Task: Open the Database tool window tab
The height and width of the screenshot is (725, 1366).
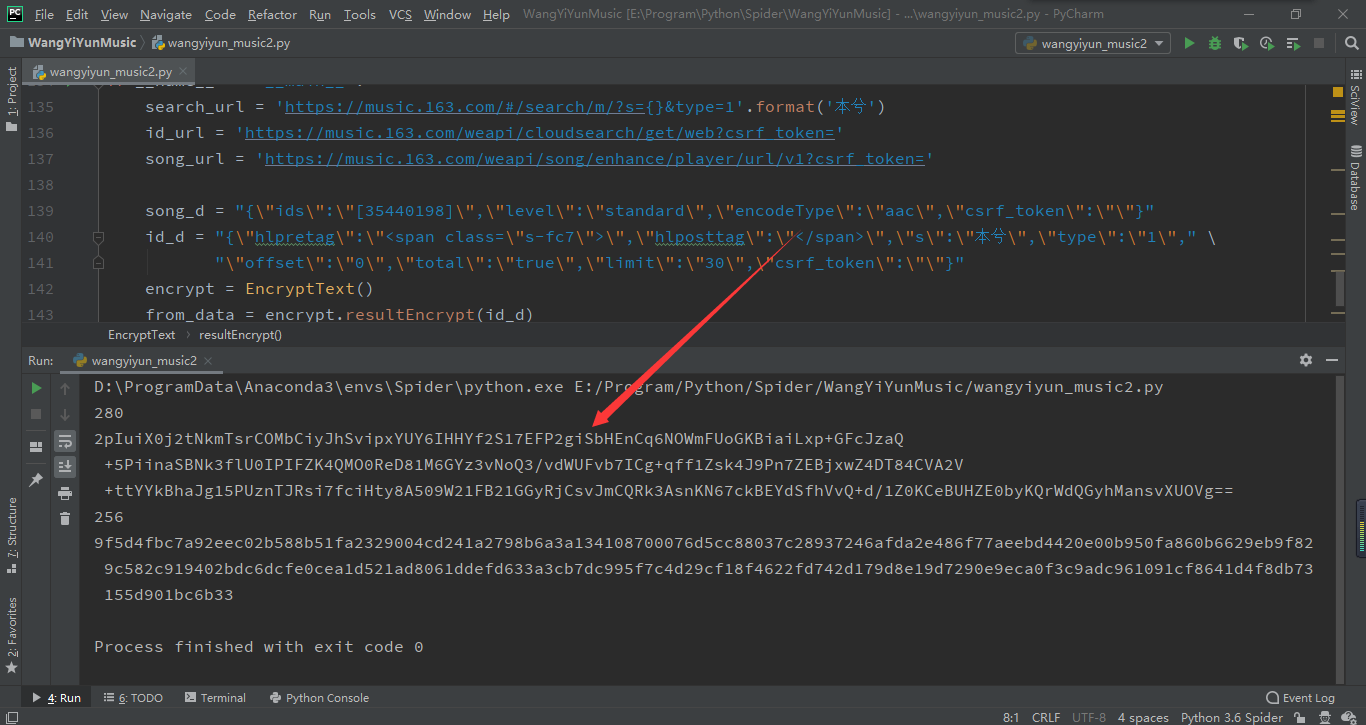Action: pyautogui.click(x=1355, y=179)
